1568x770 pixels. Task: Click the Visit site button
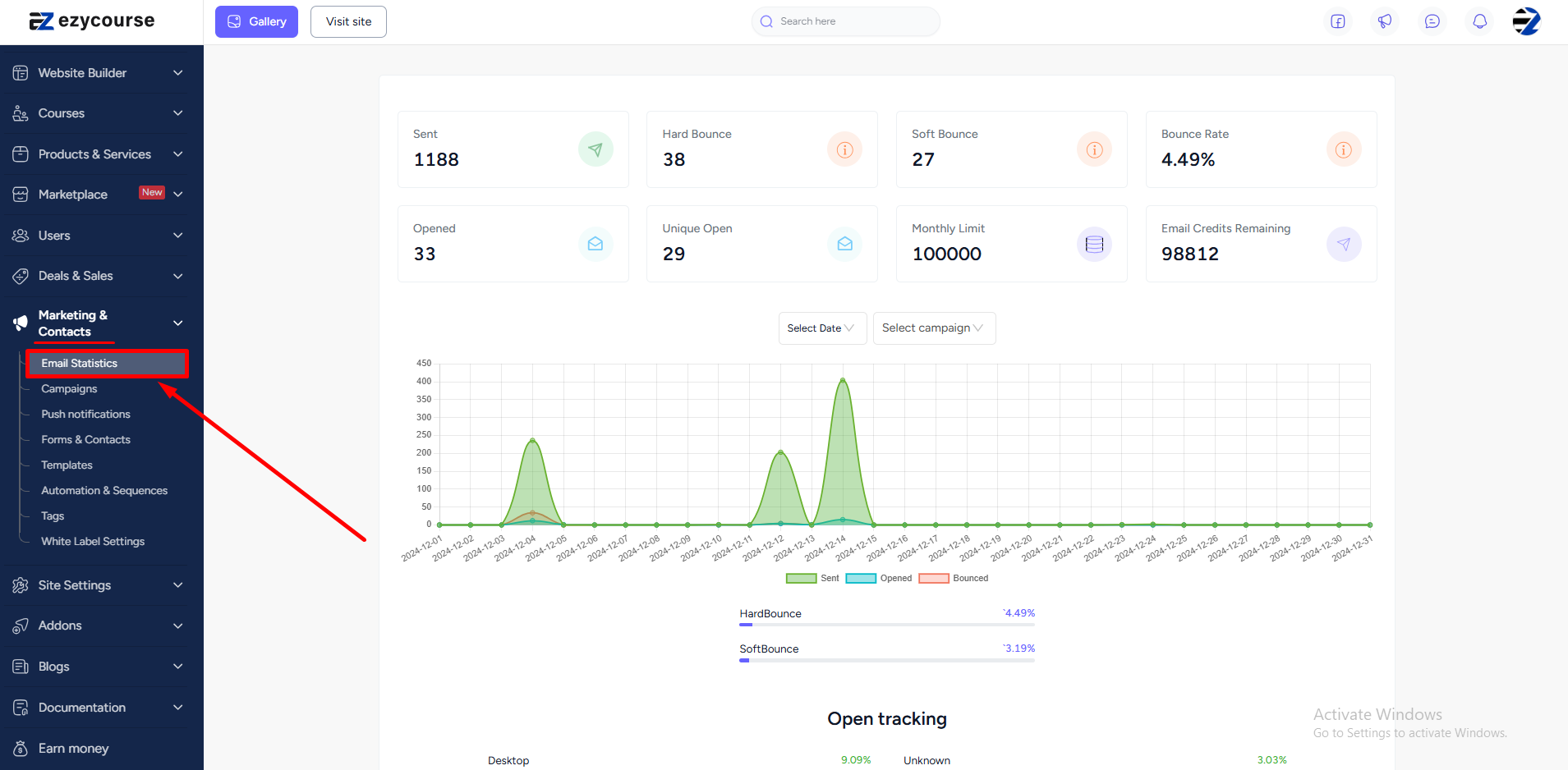[348, 21]
